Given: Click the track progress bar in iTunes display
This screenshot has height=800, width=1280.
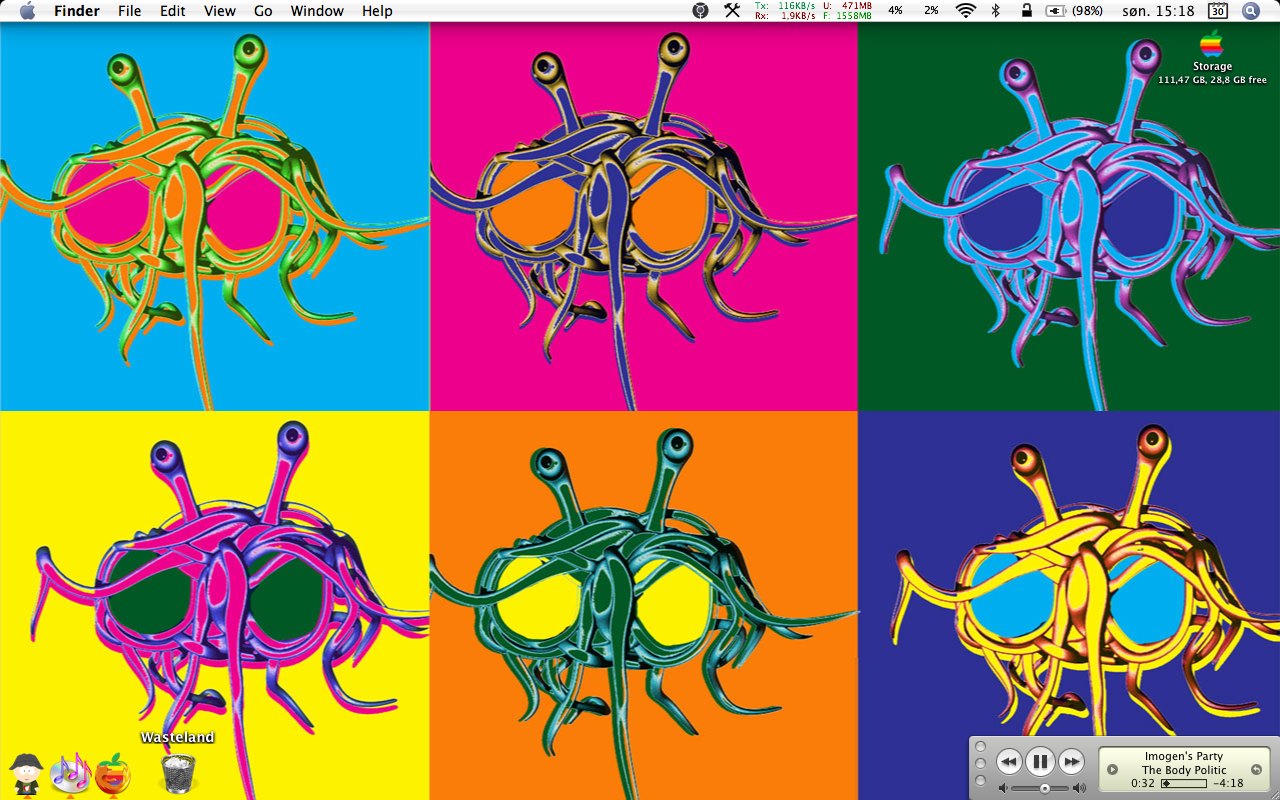Looking at the screenshot, I should coord(1184,783).
